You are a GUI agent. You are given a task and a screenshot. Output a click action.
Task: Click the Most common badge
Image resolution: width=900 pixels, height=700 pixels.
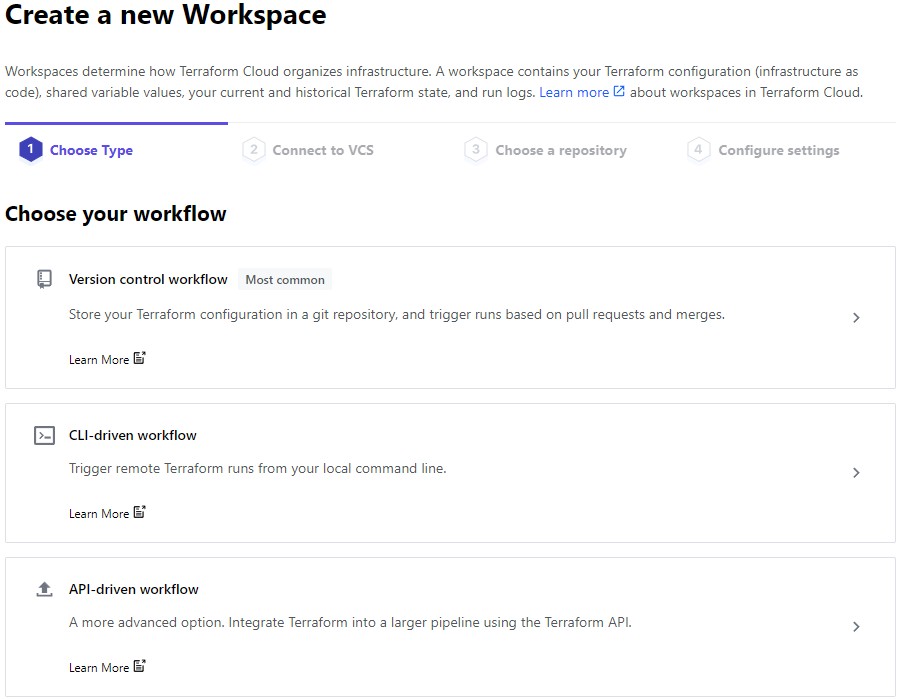tap(285, 279)
